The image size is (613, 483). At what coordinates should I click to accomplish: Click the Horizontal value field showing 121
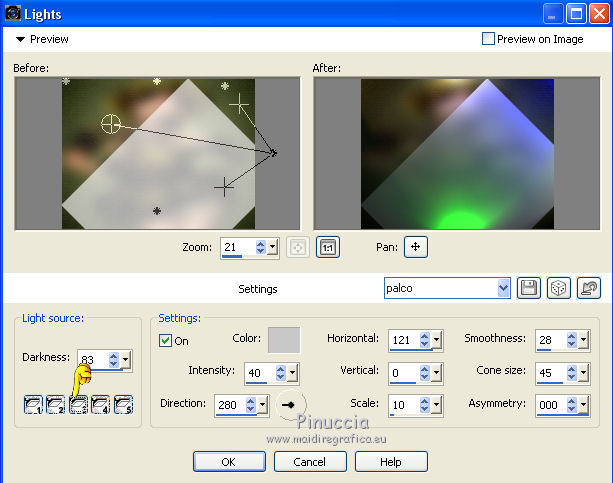[405, 340]
